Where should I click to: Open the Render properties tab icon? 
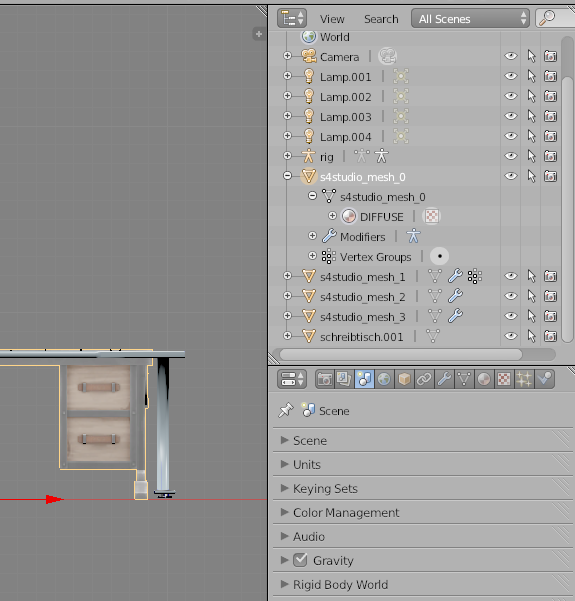(325, 379)
